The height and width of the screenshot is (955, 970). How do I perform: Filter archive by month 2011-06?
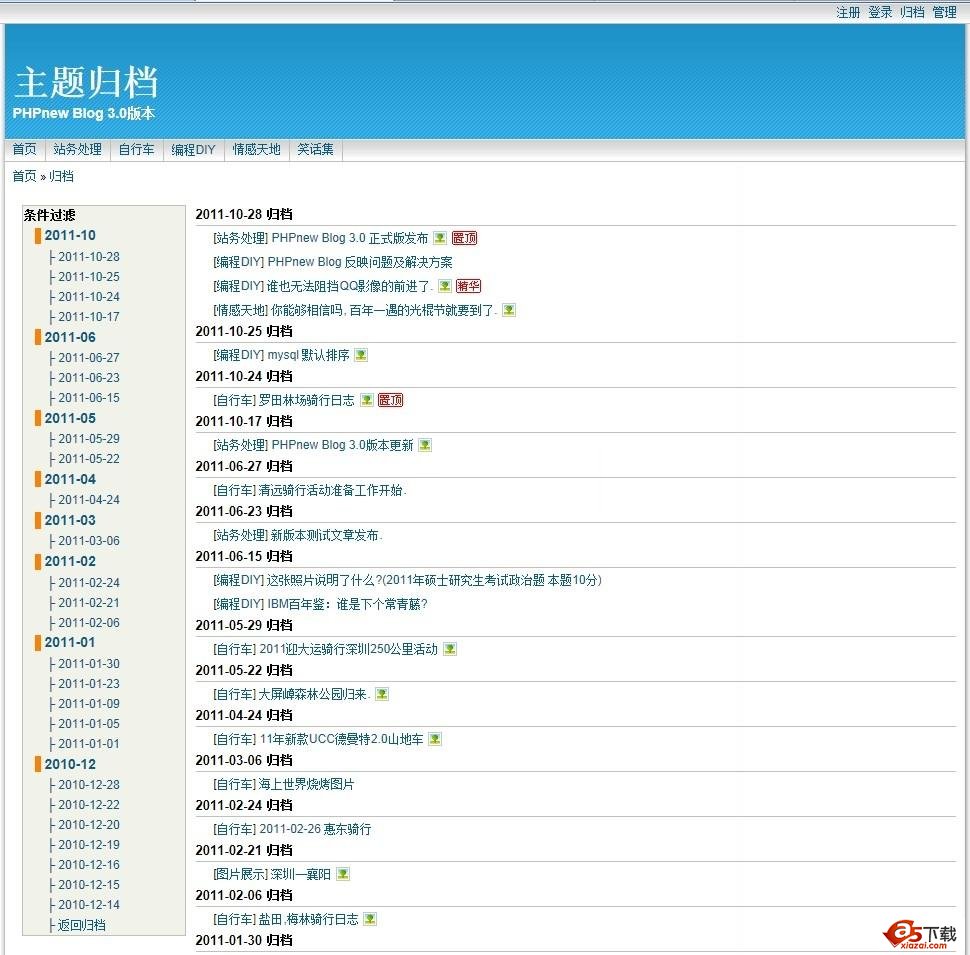[70, 337]
